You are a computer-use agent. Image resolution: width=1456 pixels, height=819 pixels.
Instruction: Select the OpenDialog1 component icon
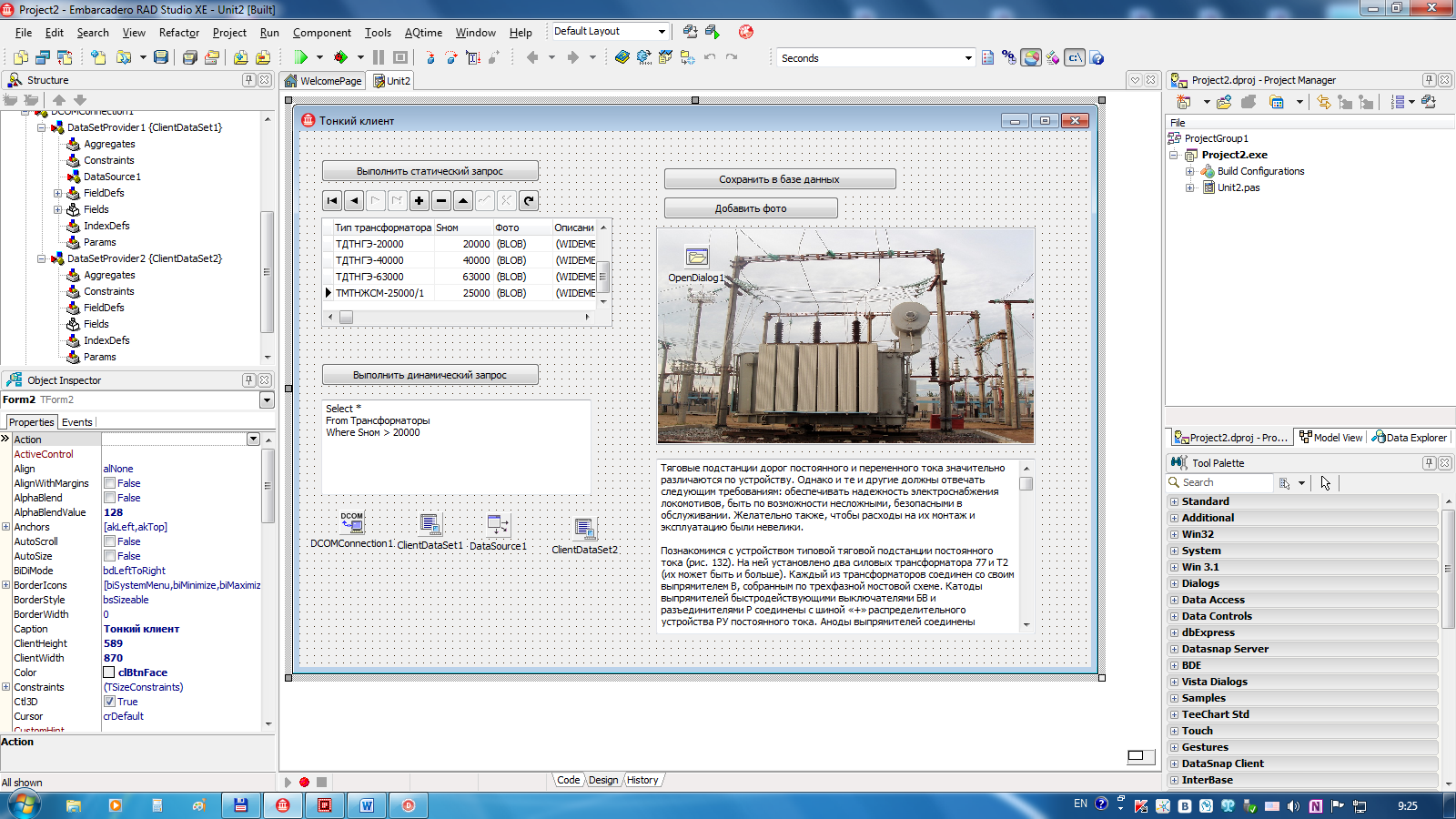(697, 258)
